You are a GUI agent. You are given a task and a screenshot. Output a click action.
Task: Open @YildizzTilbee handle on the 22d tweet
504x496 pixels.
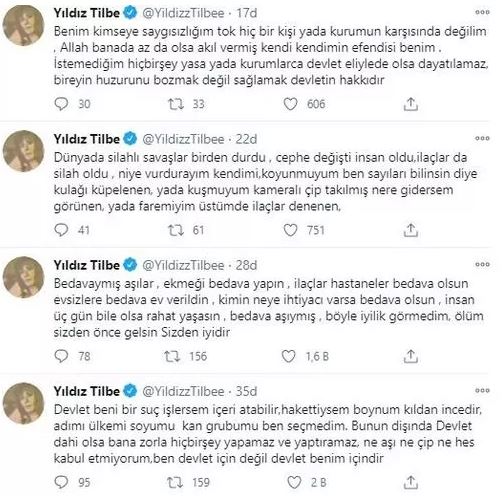183,139
